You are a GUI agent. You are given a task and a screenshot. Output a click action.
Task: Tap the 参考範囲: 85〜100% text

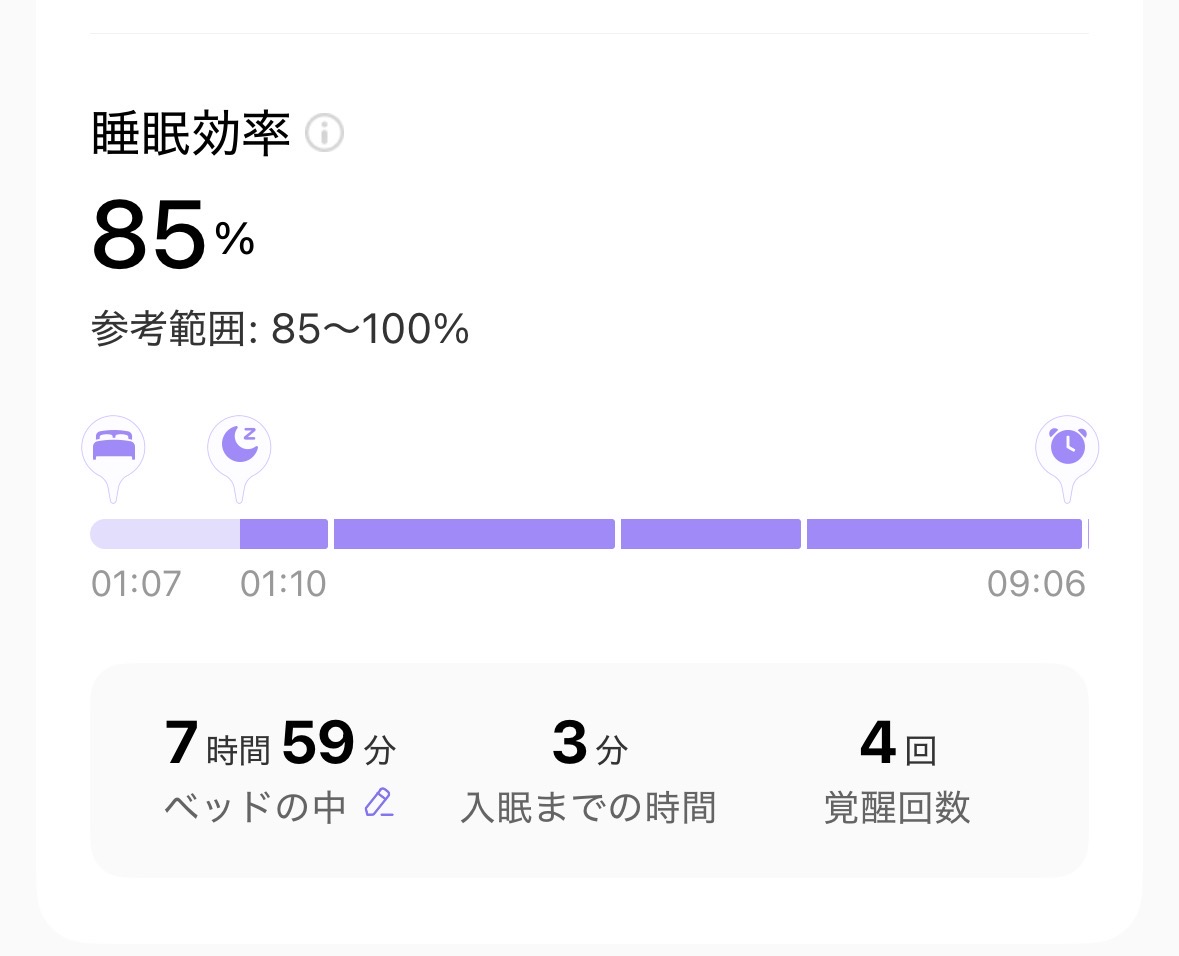coord(280,329)
